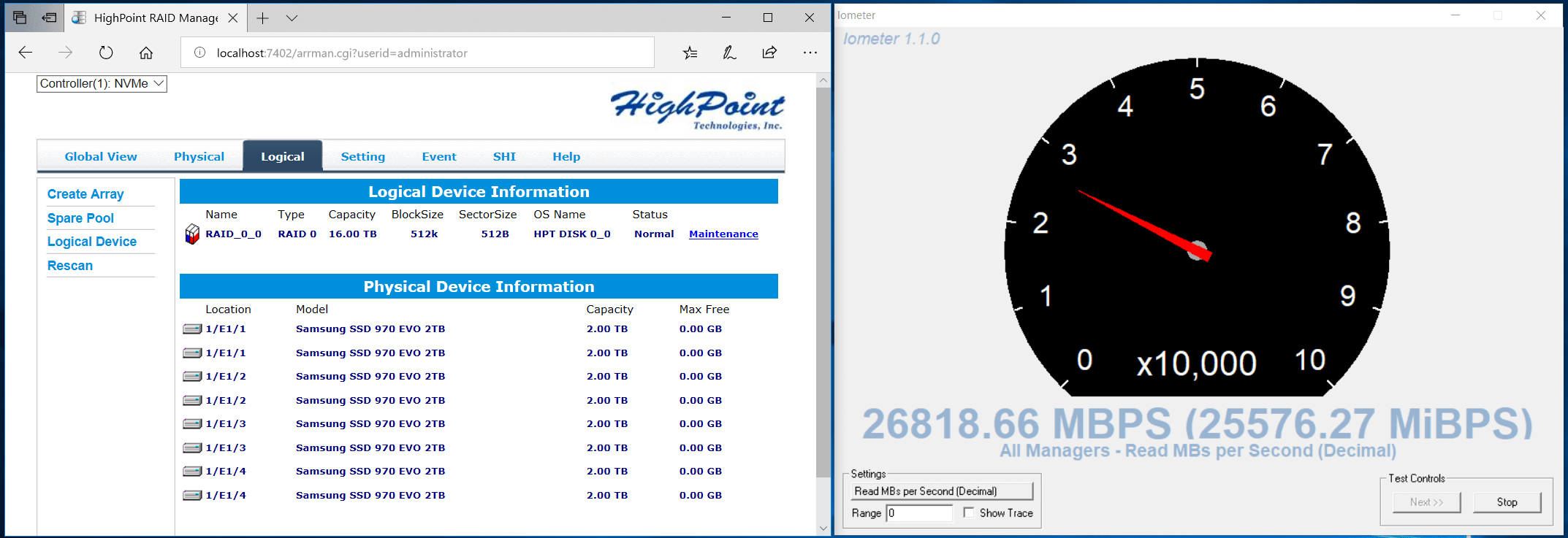Viewport: 1568px width, 538px height.
Task: Click the browser address bar
Action: (x=417, y=53)
